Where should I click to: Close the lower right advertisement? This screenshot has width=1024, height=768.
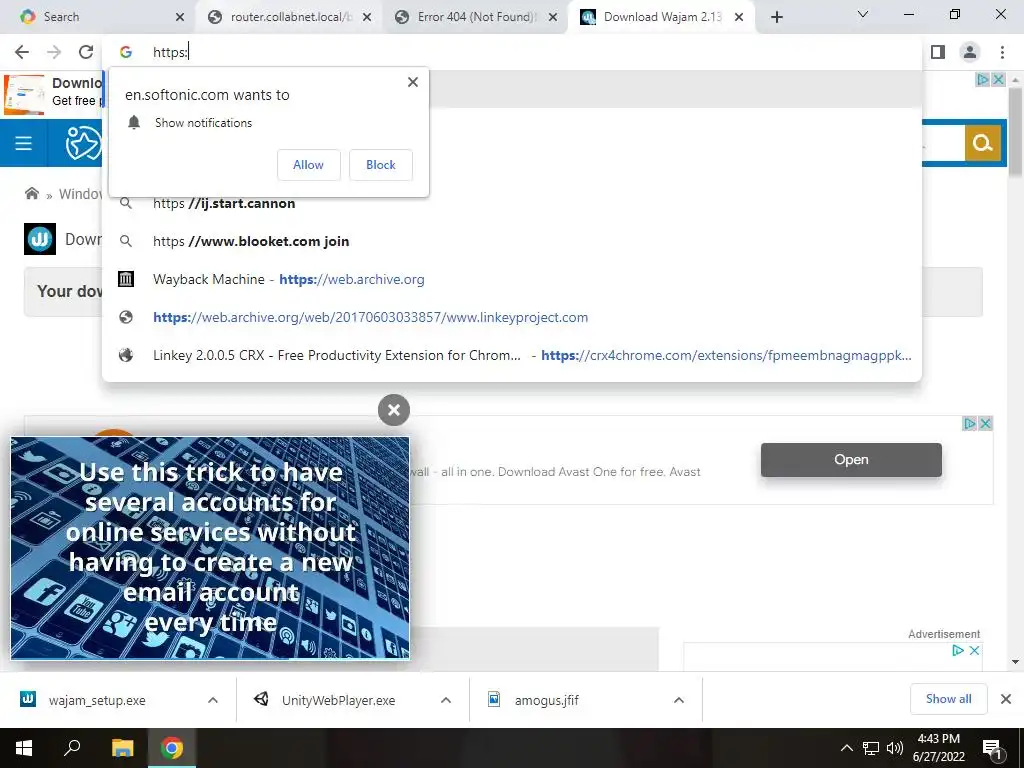pyautogui.click(x=974, y=650)
